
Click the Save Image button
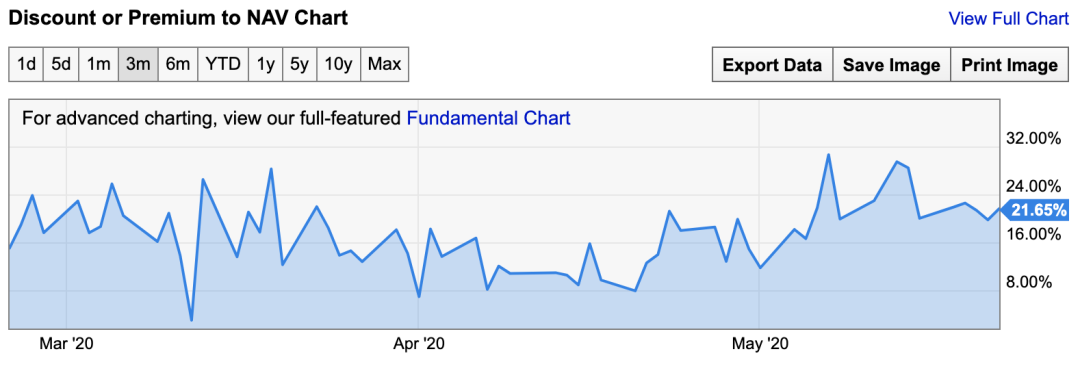[x=891, y=65]
